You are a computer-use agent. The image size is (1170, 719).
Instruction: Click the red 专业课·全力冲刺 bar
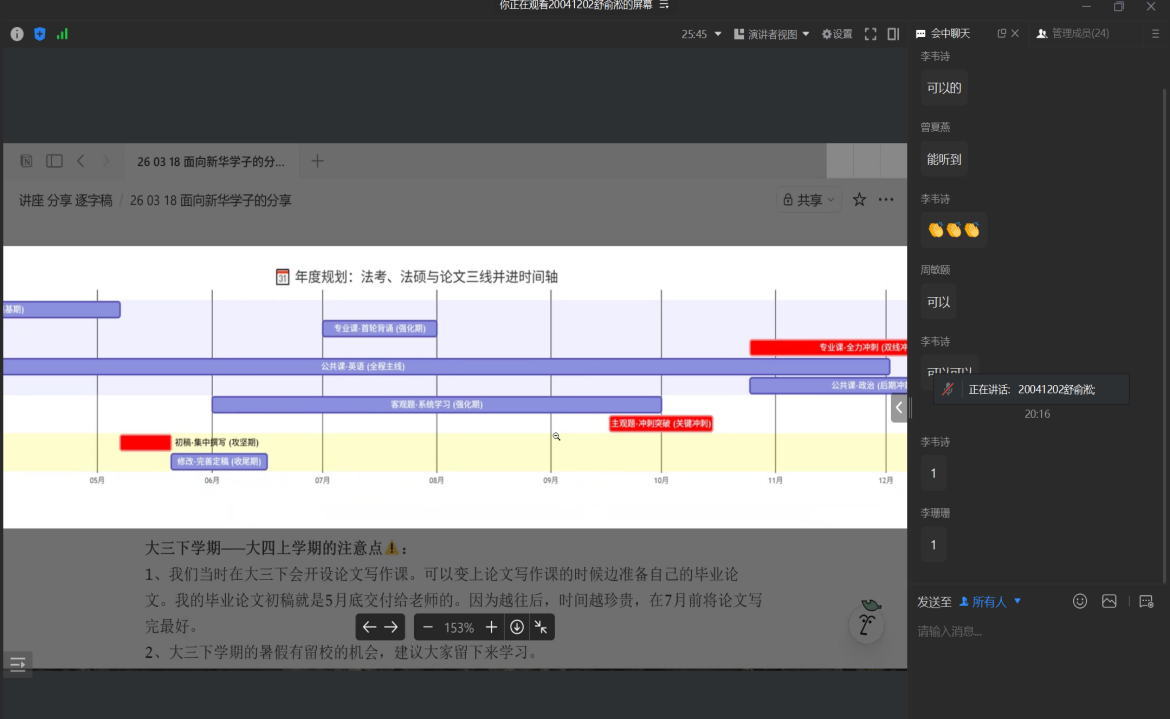pyautogui.click(x=828, y=348)
